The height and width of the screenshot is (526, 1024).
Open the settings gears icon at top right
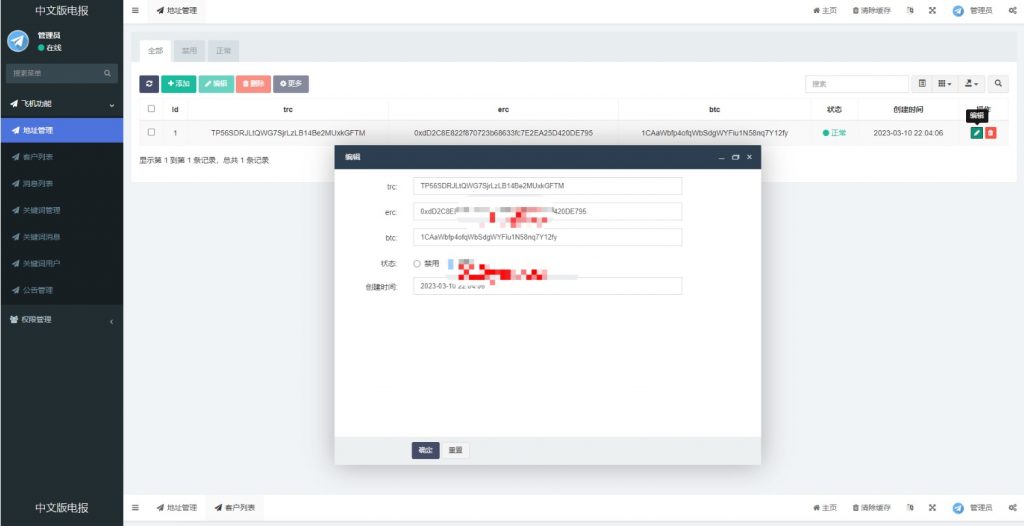[1013, 10]
